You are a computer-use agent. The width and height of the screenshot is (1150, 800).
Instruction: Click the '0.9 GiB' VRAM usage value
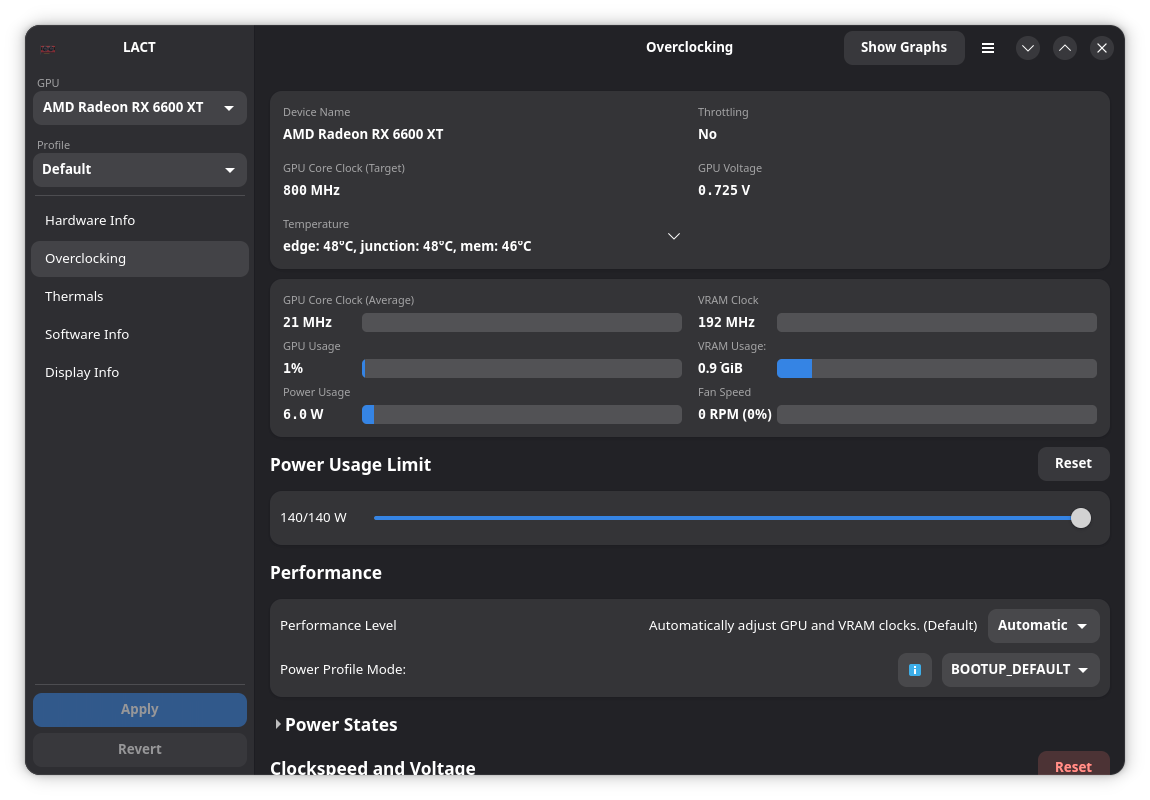(720, 368)
